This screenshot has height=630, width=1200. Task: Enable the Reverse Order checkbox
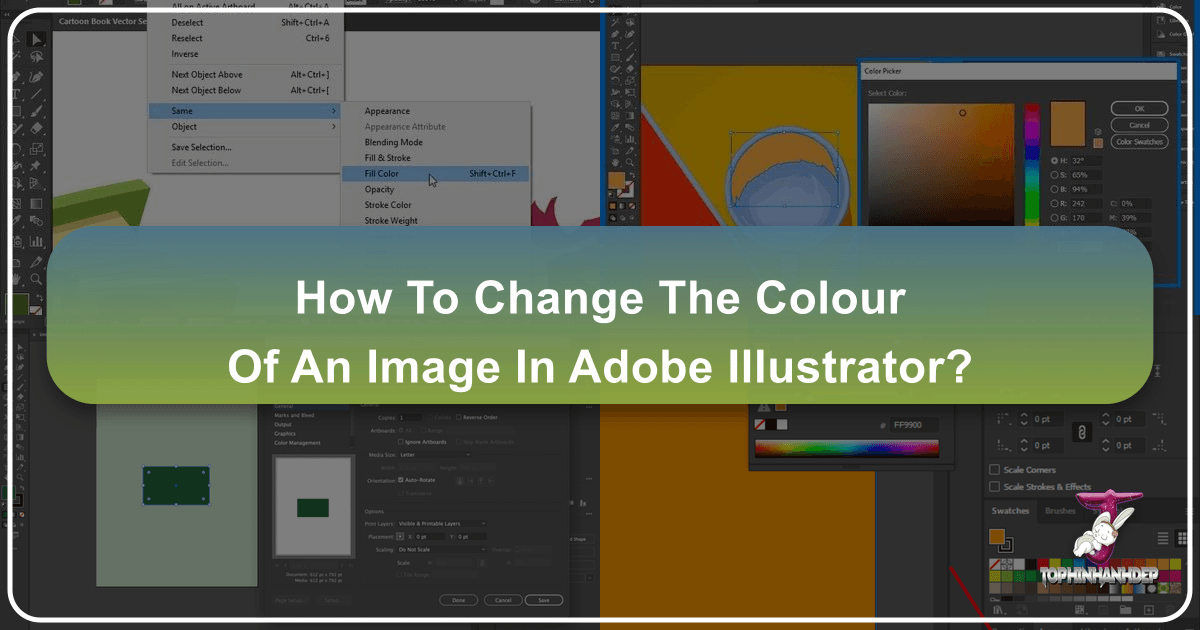pos(459,417)
